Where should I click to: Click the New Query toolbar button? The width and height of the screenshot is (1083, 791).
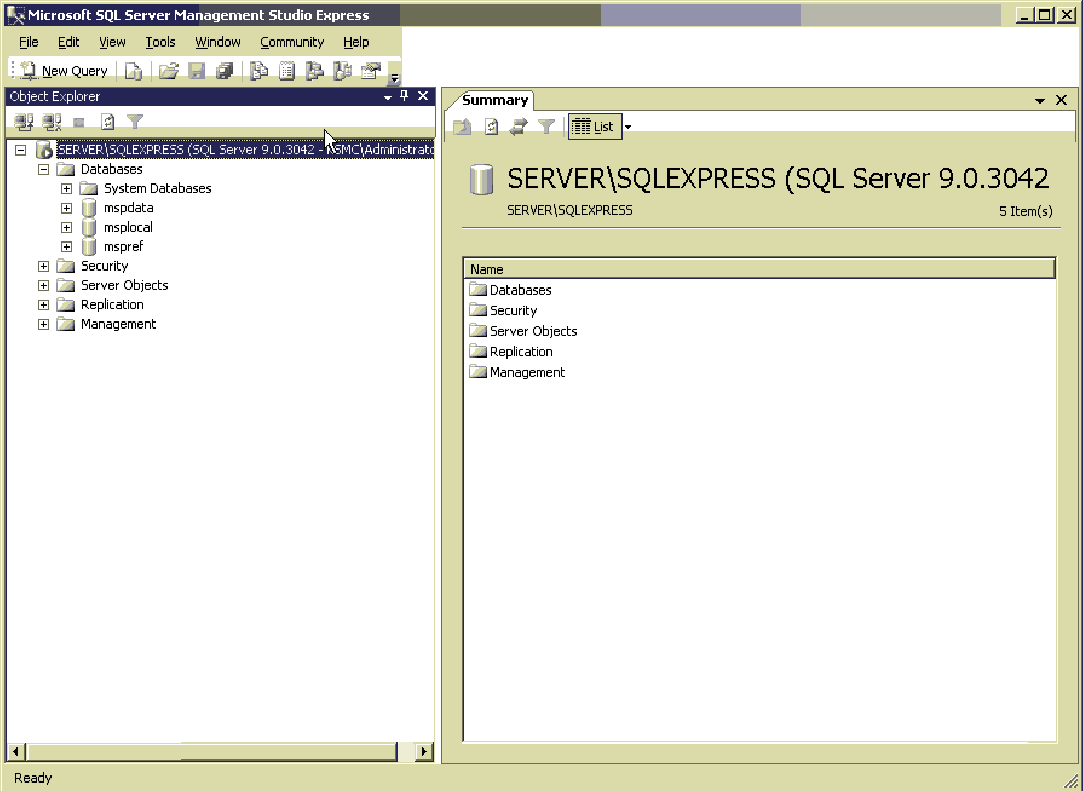point(64,70)
